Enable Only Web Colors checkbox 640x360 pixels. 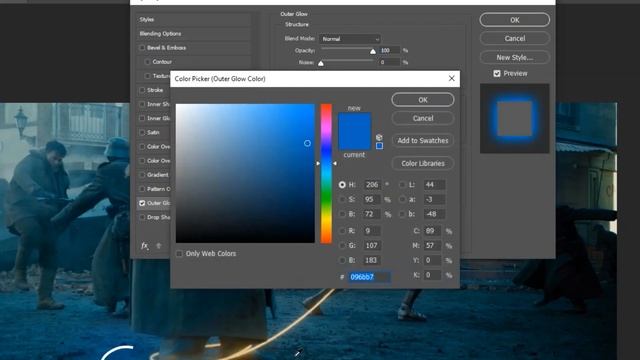(179, 253)
